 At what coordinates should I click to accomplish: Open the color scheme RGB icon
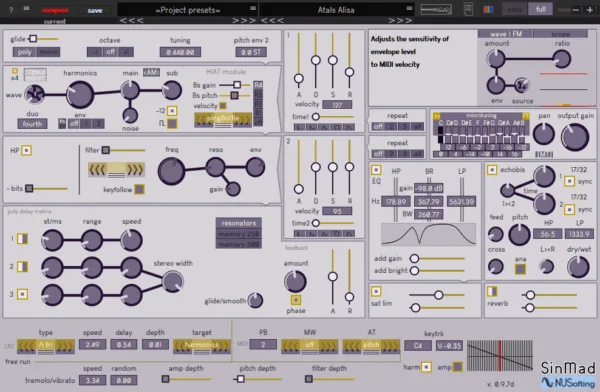click(488, 10)
